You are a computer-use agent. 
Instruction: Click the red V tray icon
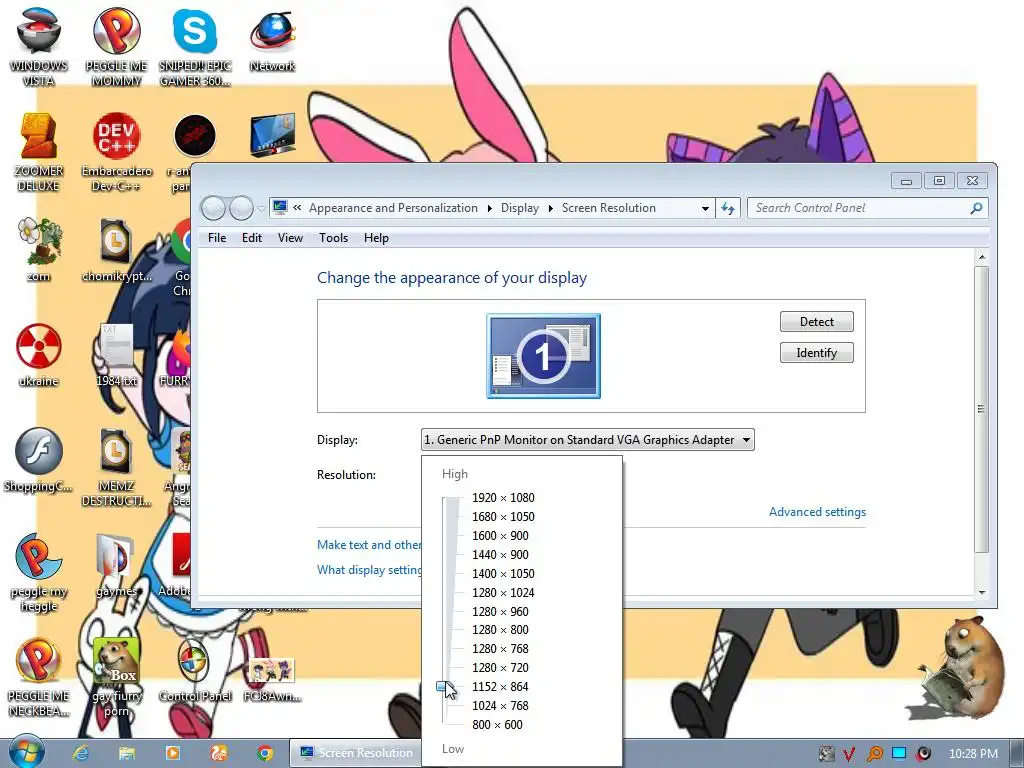(x=849, y=754)
